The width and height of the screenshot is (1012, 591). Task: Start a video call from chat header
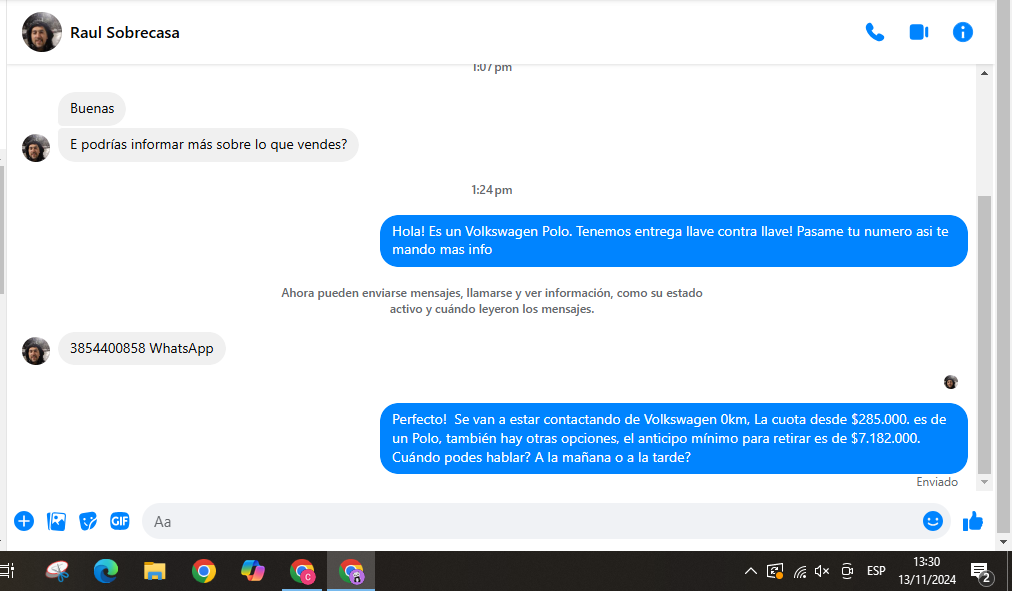click(918, 32)
